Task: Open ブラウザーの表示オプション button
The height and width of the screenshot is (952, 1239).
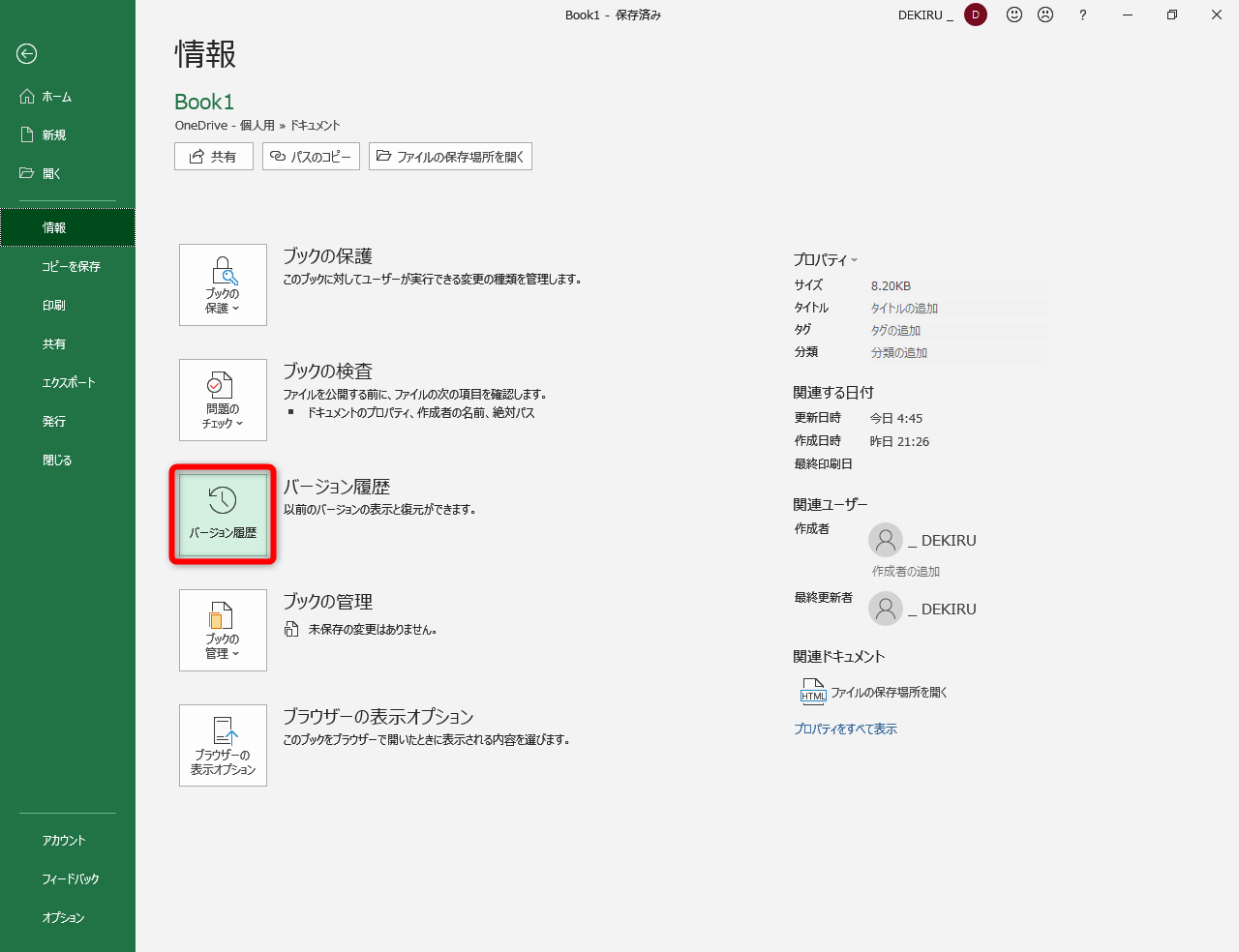Action: point(223,745)
